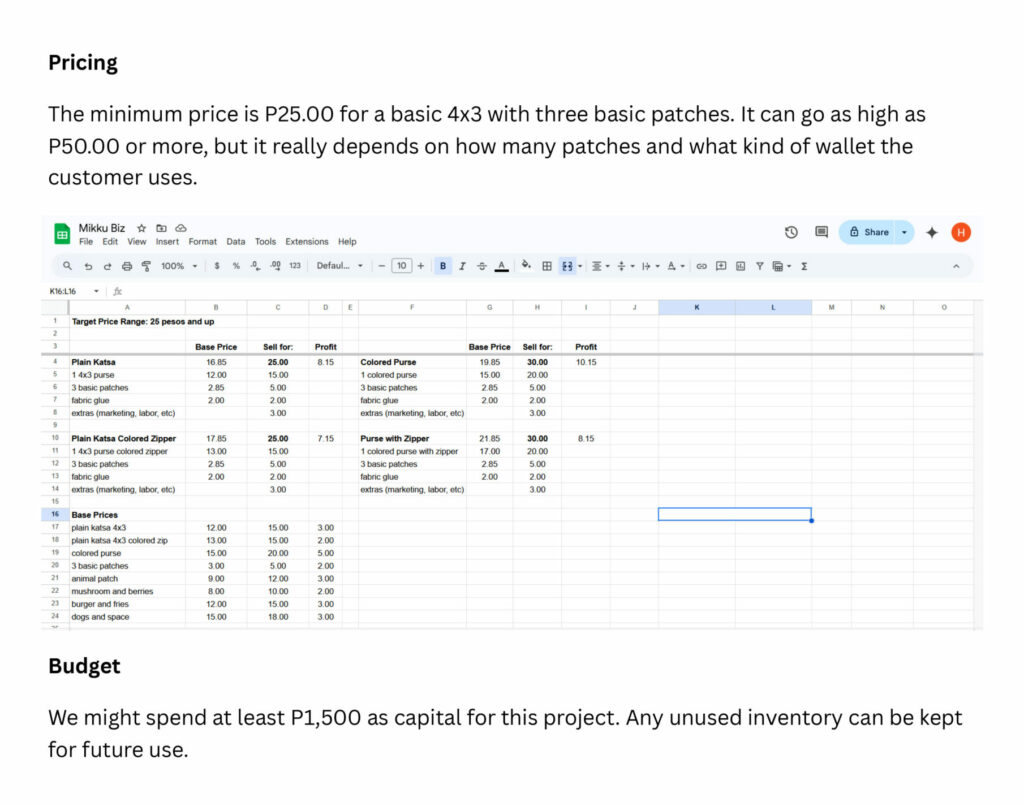
Task: Click the paint format roller icon
Action: (x=146, y=266)
